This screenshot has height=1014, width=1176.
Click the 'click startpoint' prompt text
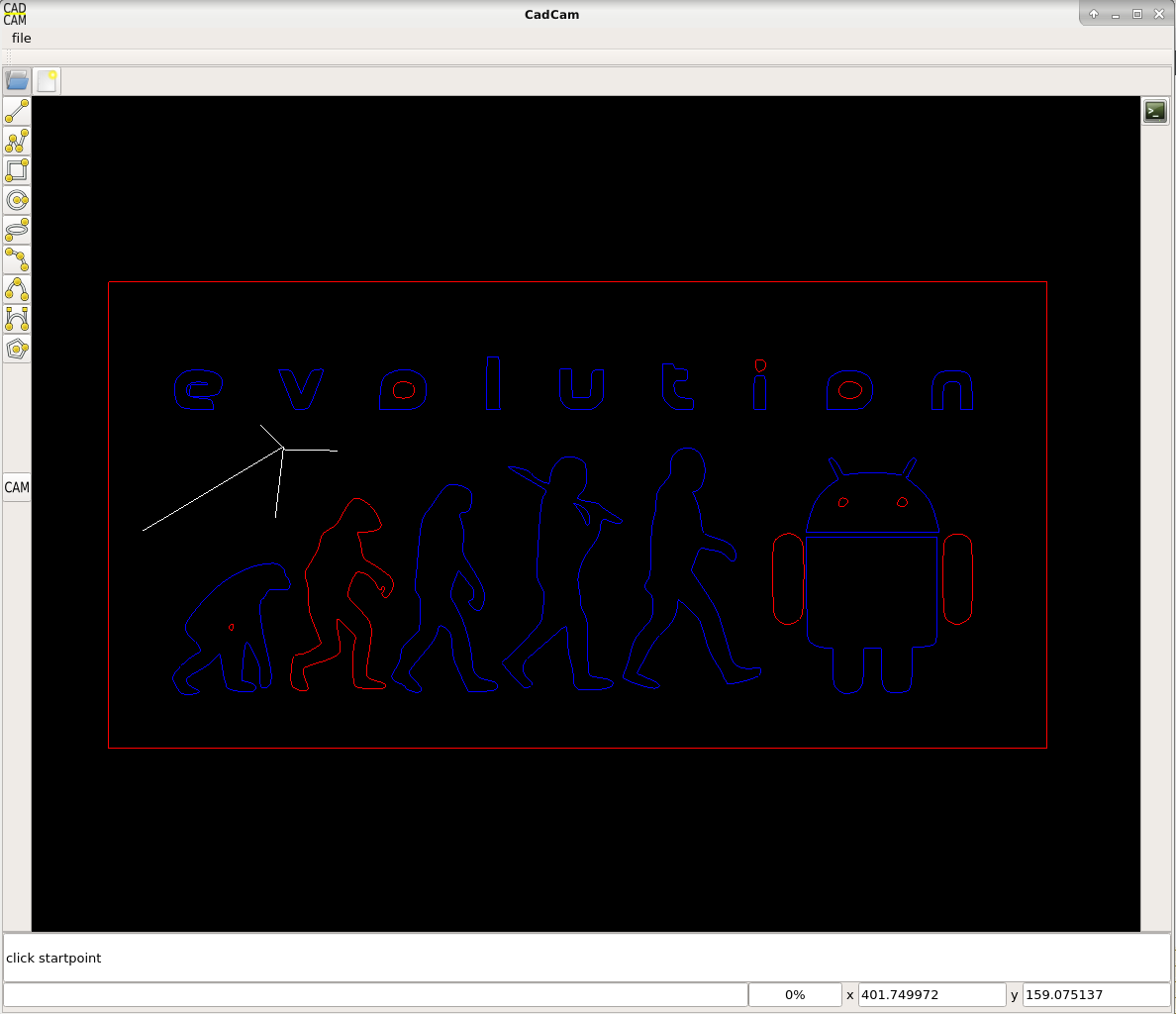[53, 958]
